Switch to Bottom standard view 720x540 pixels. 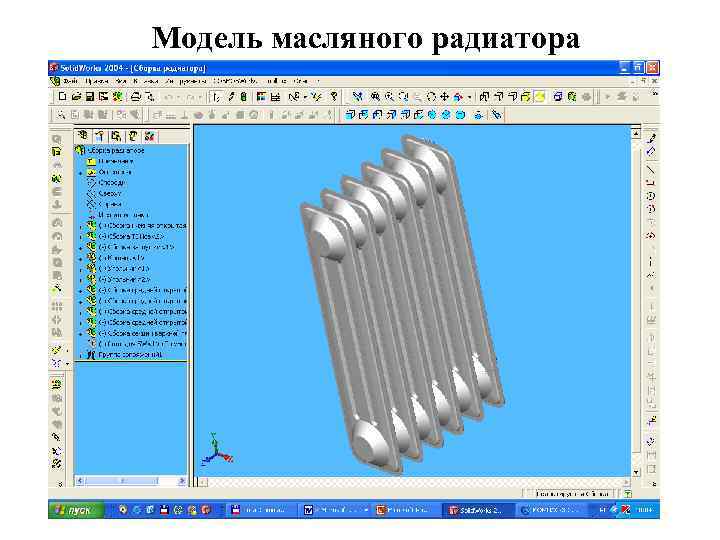pos(418,115)
